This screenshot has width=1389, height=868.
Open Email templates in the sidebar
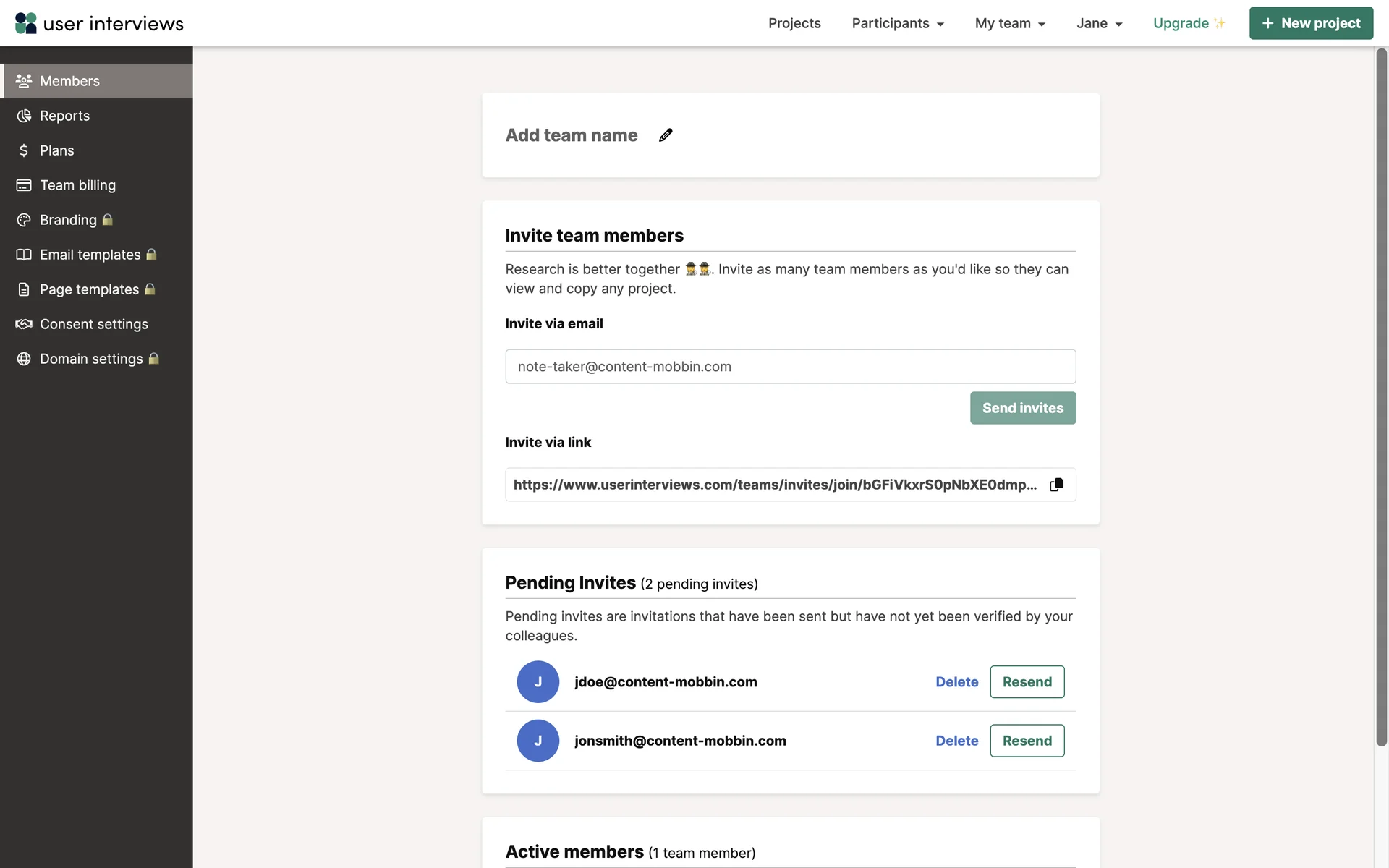click(x=90, y=255)
